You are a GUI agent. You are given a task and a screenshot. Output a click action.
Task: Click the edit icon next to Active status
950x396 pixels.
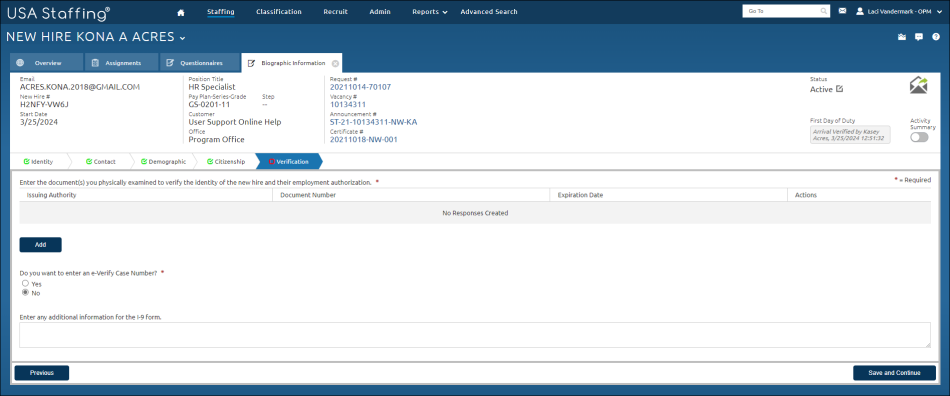pos(839,89)
